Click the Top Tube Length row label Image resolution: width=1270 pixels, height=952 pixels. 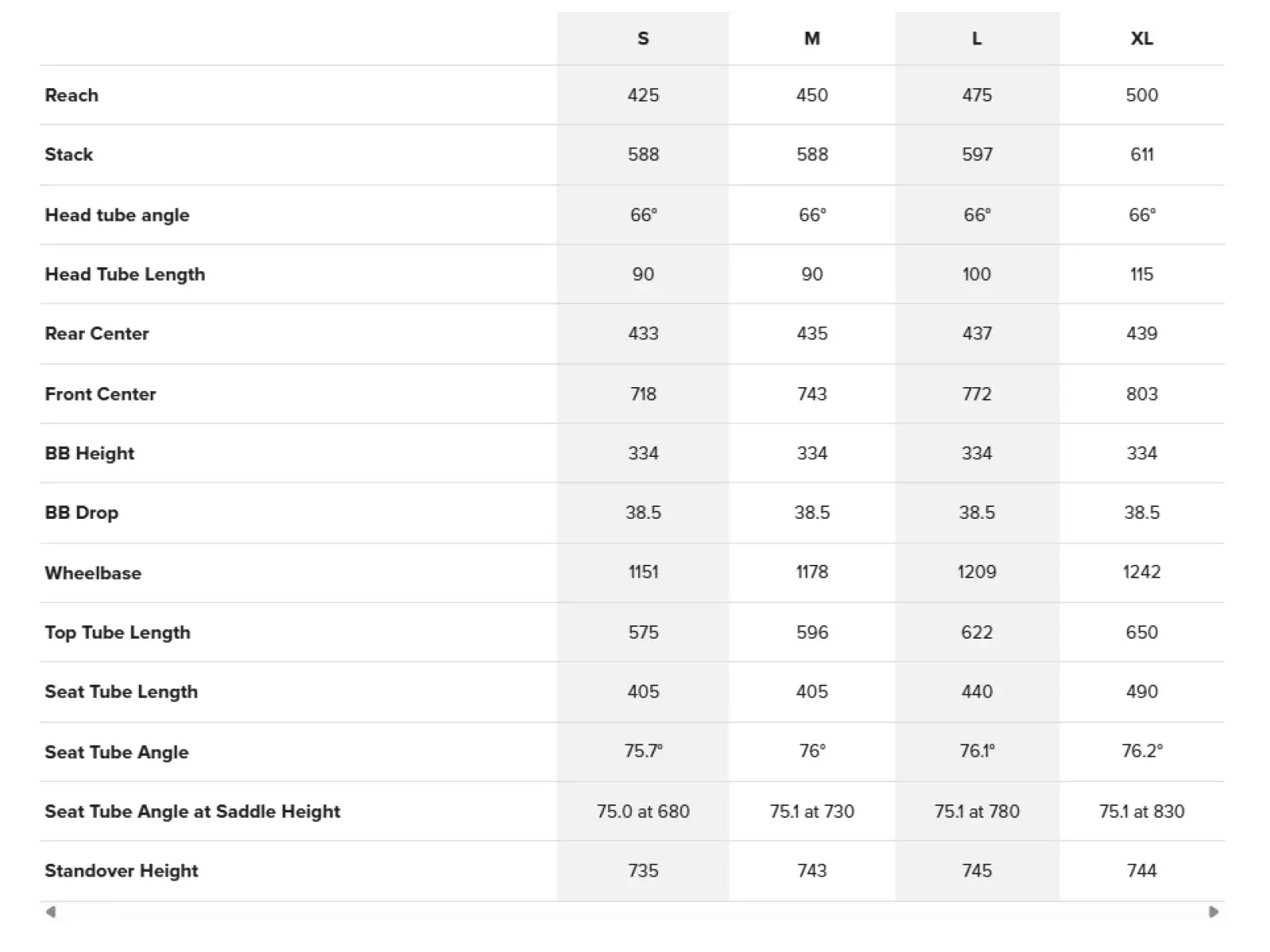click(x=117, y=632)
